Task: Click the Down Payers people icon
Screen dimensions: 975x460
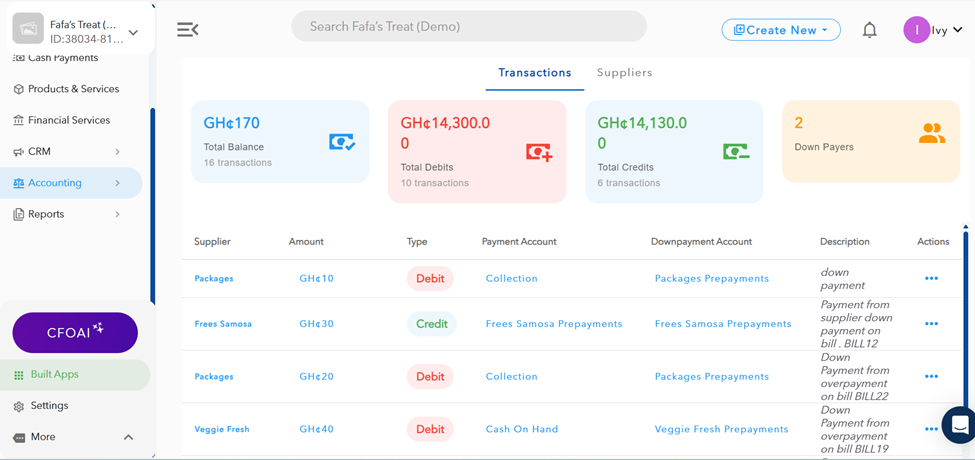Action: pyautogui.click(x=931, y=134)
